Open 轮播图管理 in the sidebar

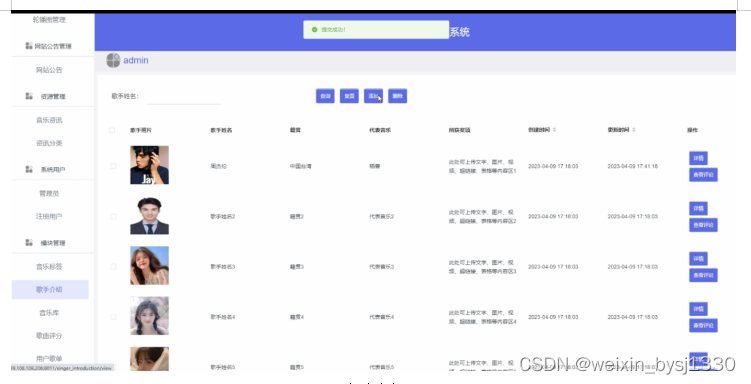point(49,20)
